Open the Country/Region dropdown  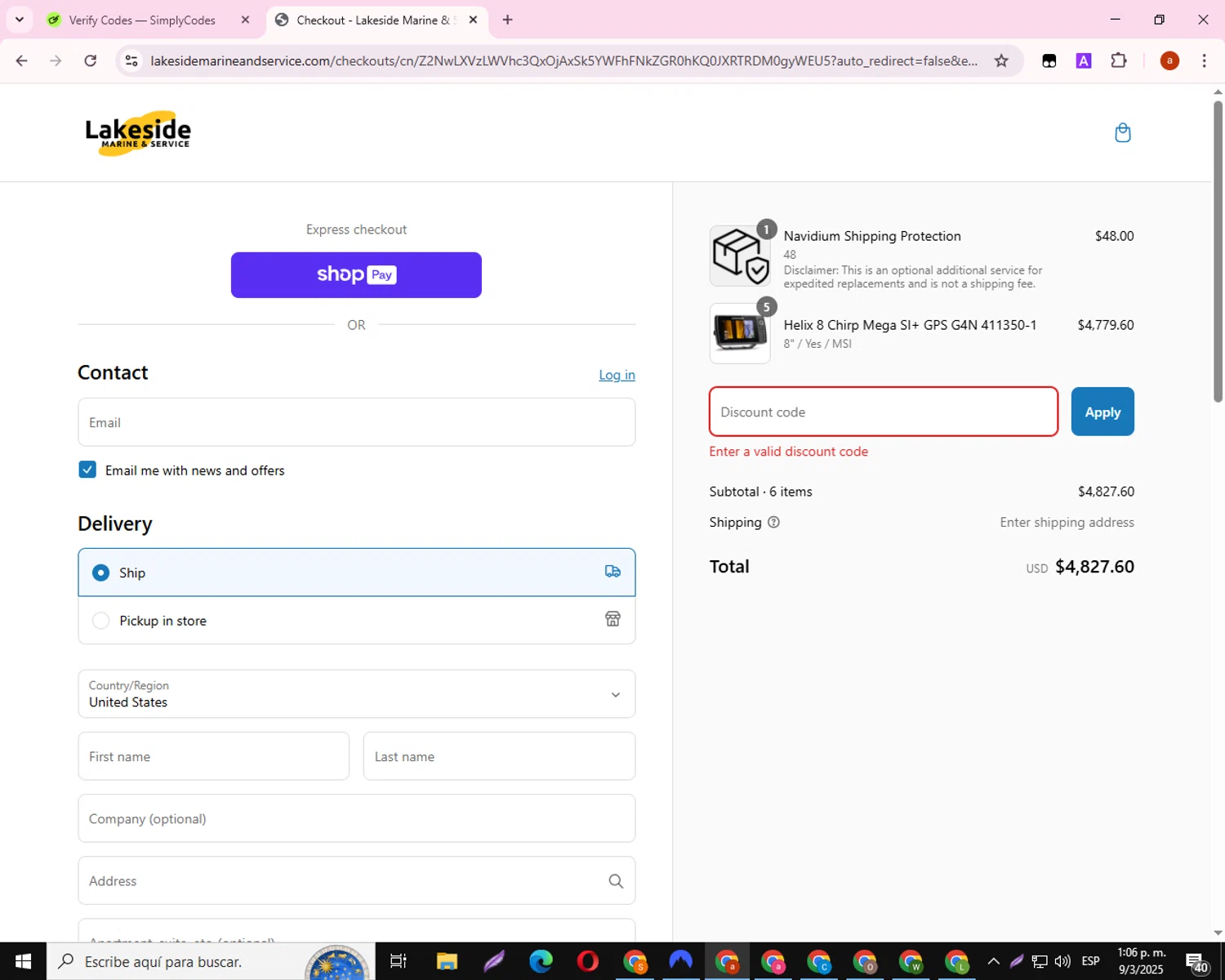357,694
